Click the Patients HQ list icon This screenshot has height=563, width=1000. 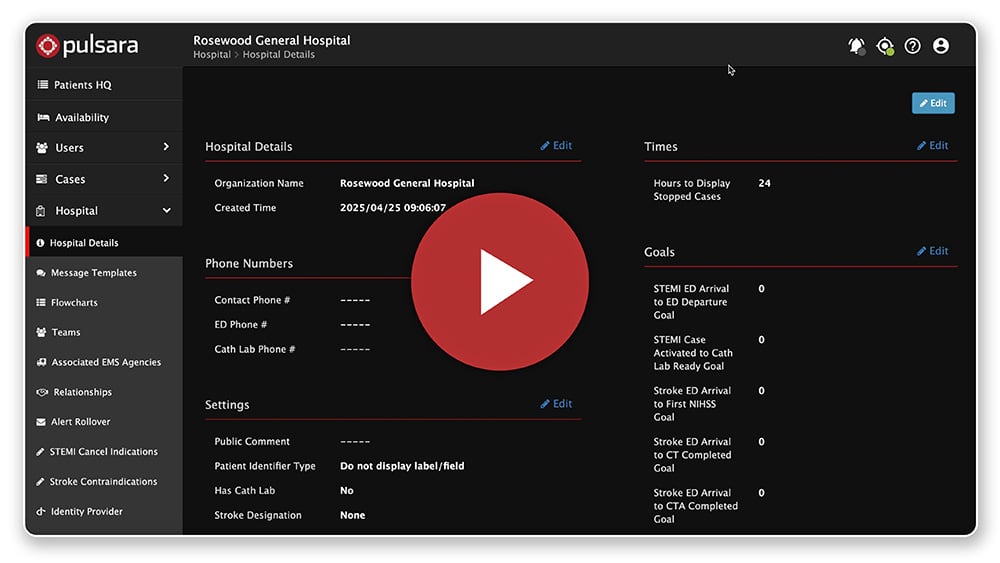point(43,84)
